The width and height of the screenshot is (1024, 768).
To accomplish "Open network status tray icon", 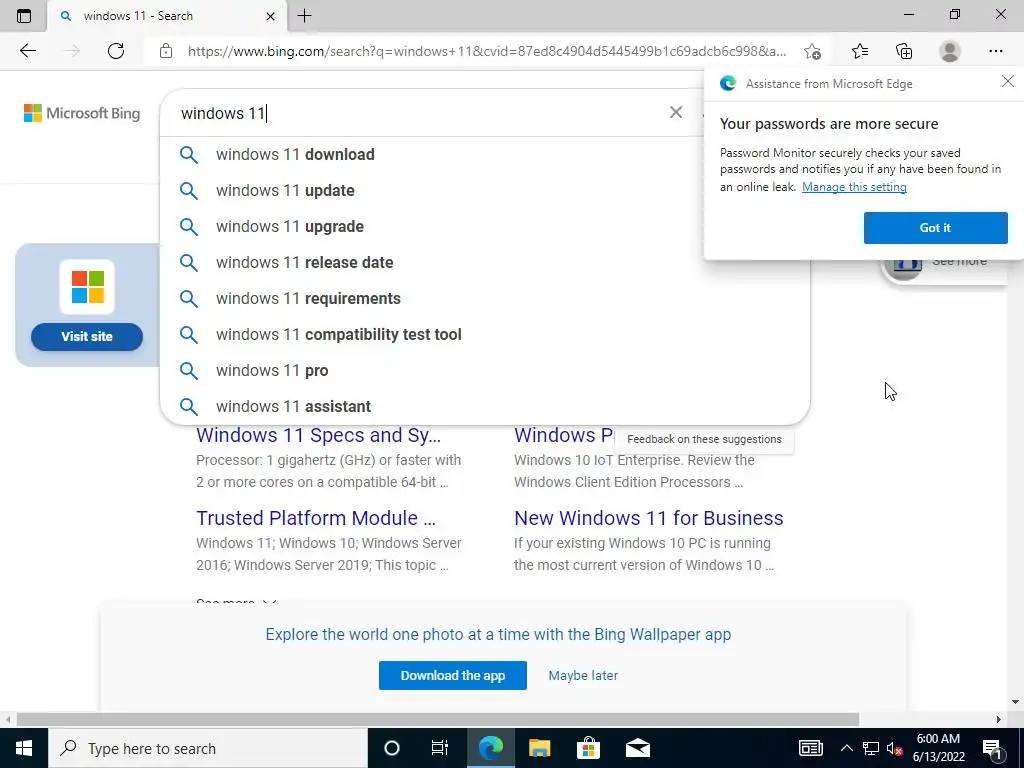I will pos(871,748).
